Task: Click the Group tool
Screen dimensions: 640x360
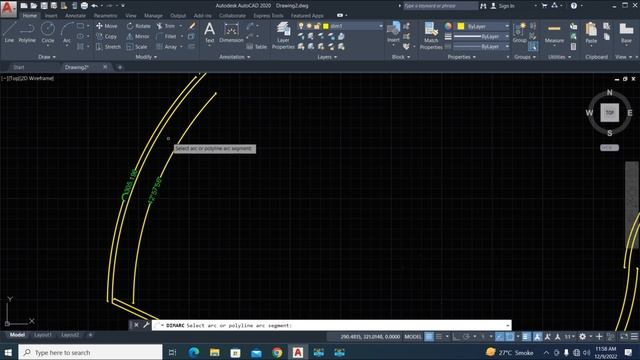Action: point(519,33)
